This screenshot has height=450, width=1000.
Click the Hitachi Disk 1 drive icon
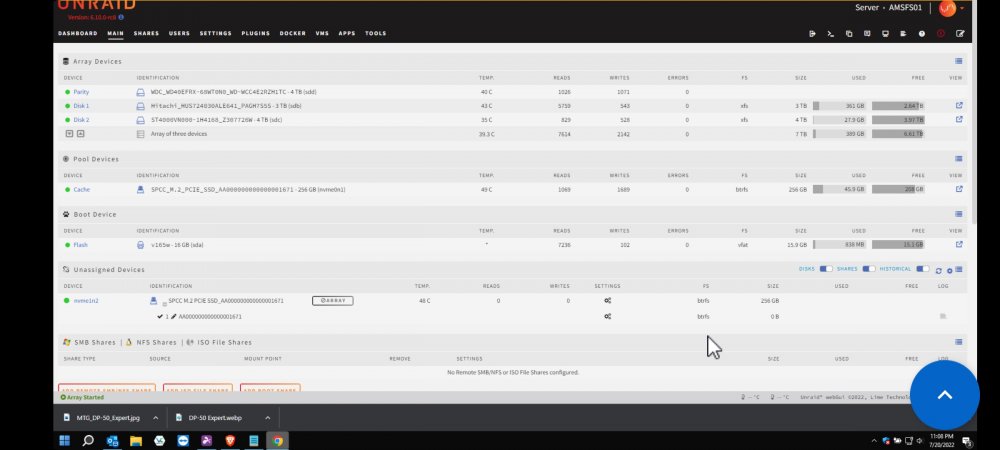click(x=140, y=106)
